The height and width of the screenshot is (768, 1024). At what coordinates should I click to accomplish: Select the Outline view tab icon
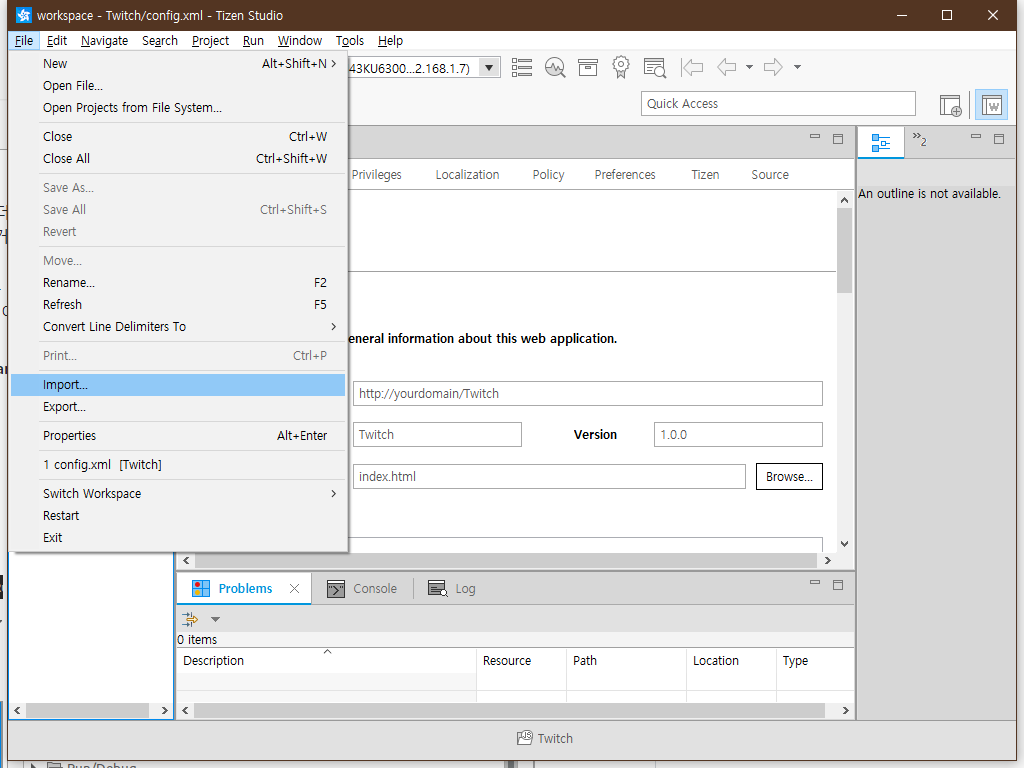tap(880, 142)
